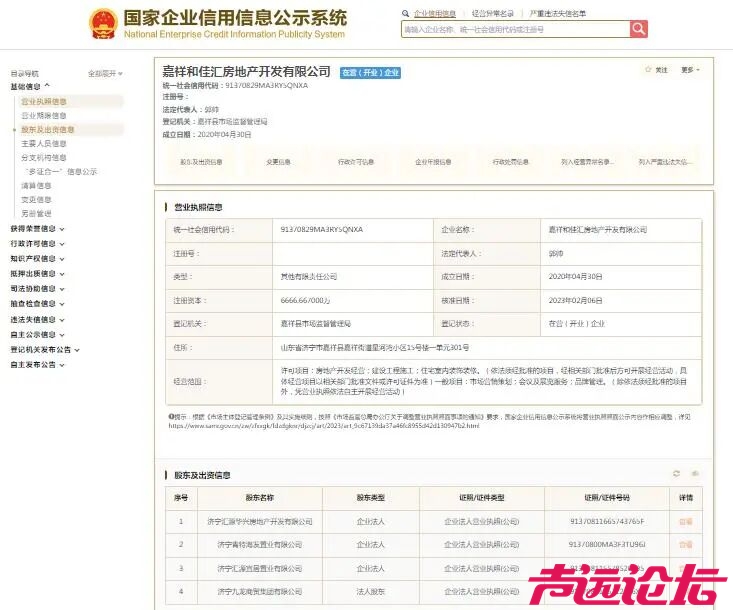This screenshot has height=610, width=733.
Task: Expand the 抵押出质信息 sidebar section
Action: tap(37, 273)
